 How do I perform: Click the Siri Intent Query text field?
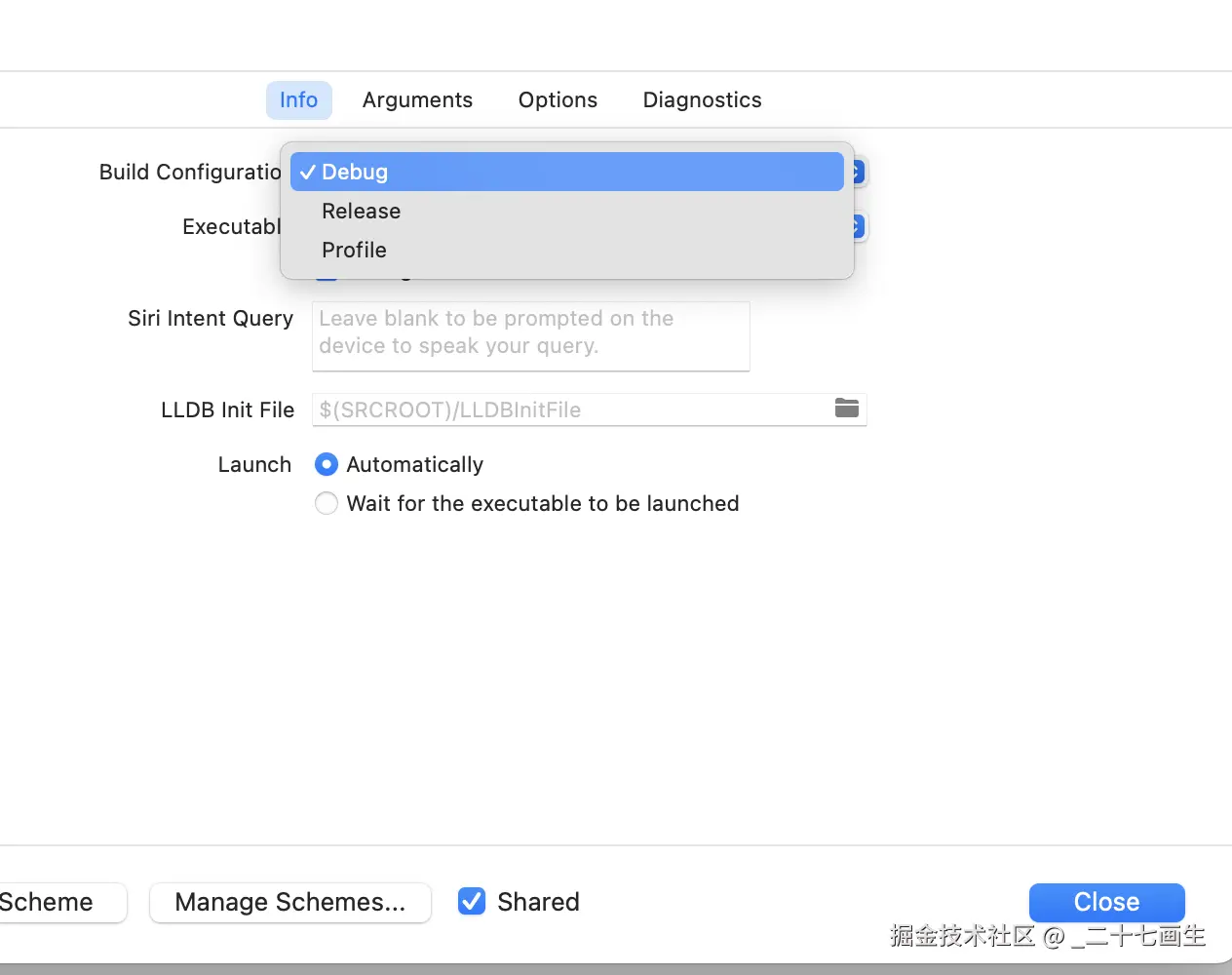(530, 335)
